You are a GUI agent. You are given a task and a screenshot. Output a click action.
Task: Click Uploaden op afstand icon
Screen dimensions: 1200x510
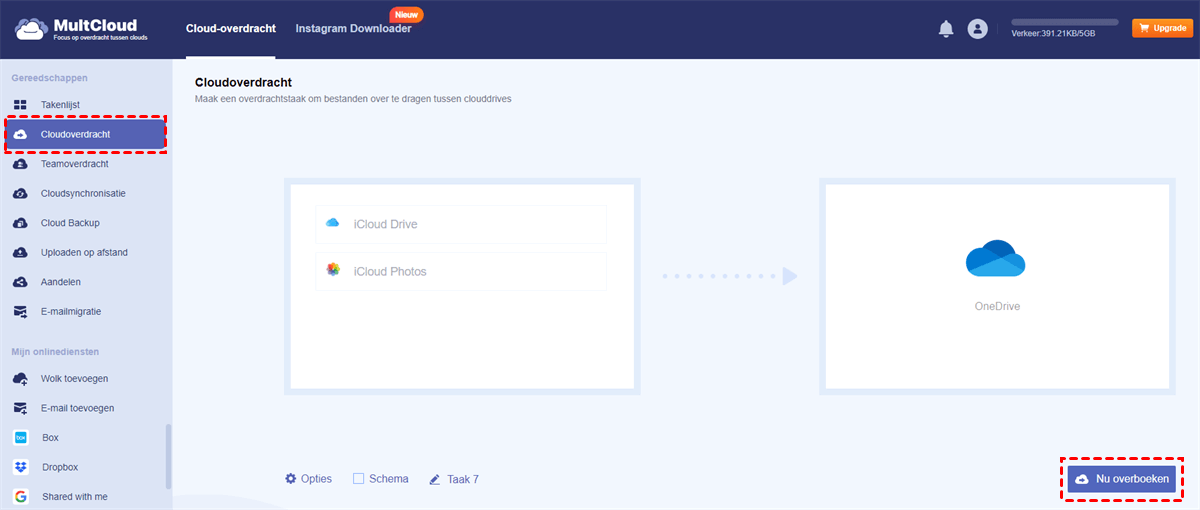point(20,252)
